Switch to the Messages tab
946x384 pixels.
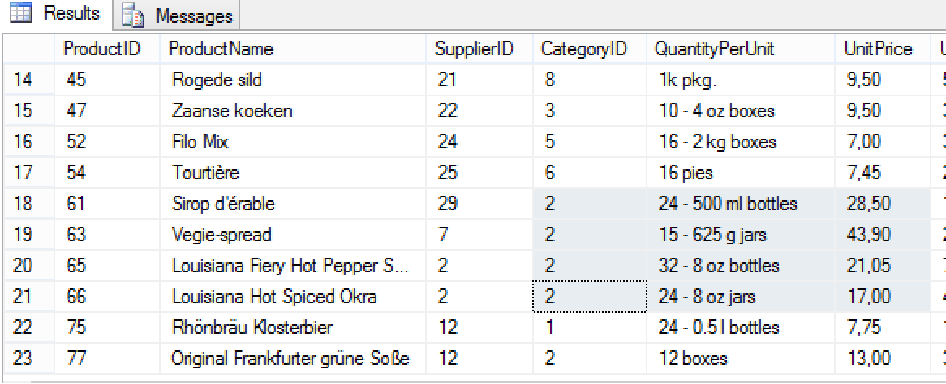click(x=177, y=15)
